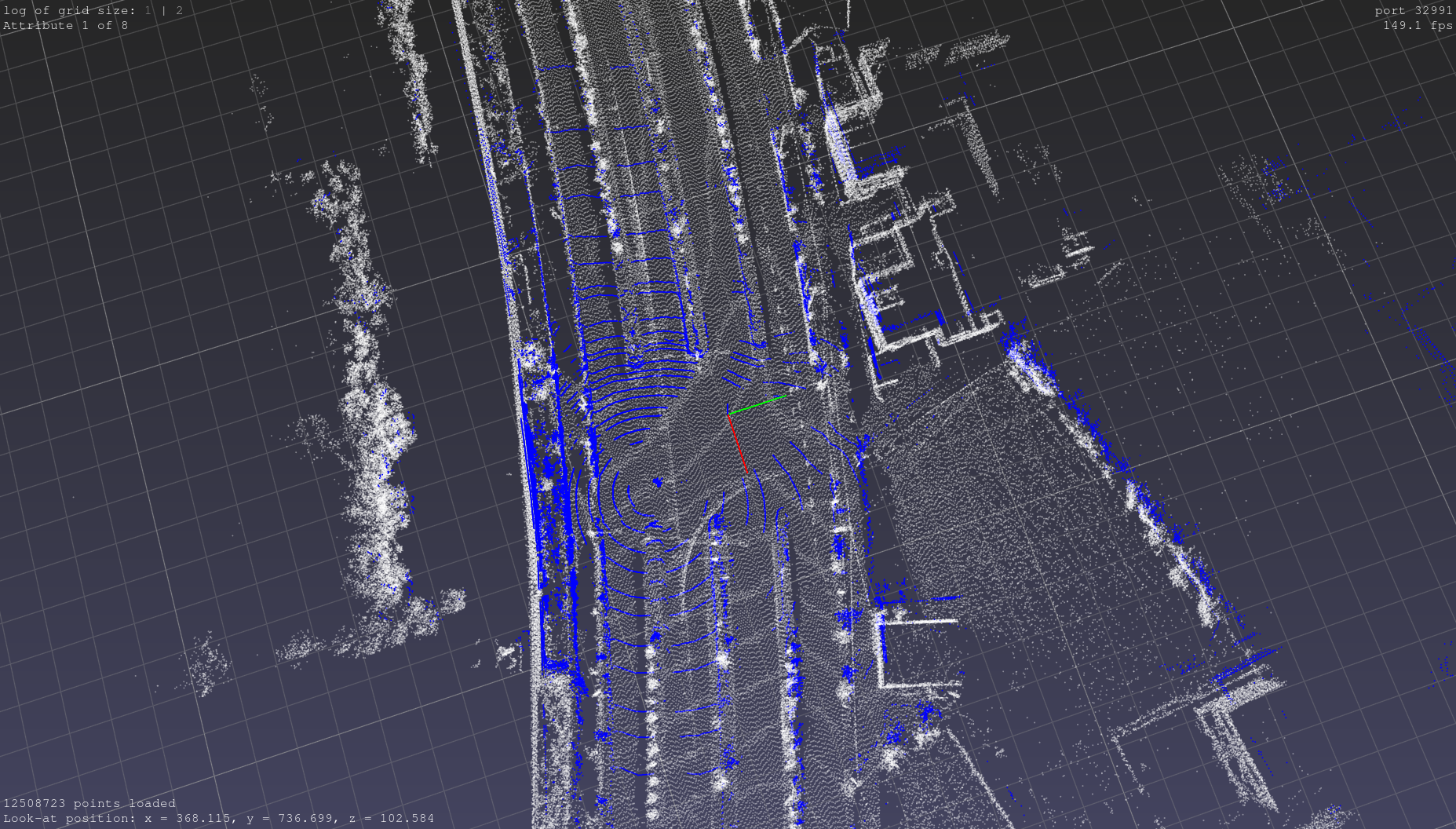Click the grid size value '2'

point(180,10)
